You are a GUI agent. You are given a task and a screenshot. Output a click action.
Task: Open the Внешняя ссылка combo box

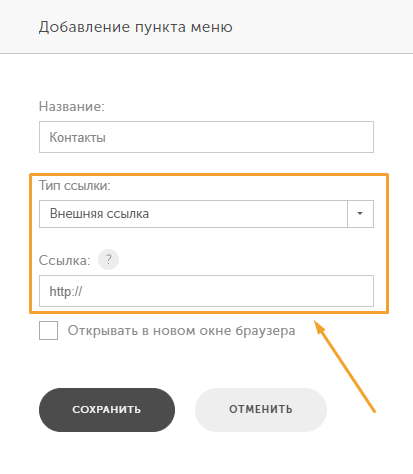(x=206, y=214)
